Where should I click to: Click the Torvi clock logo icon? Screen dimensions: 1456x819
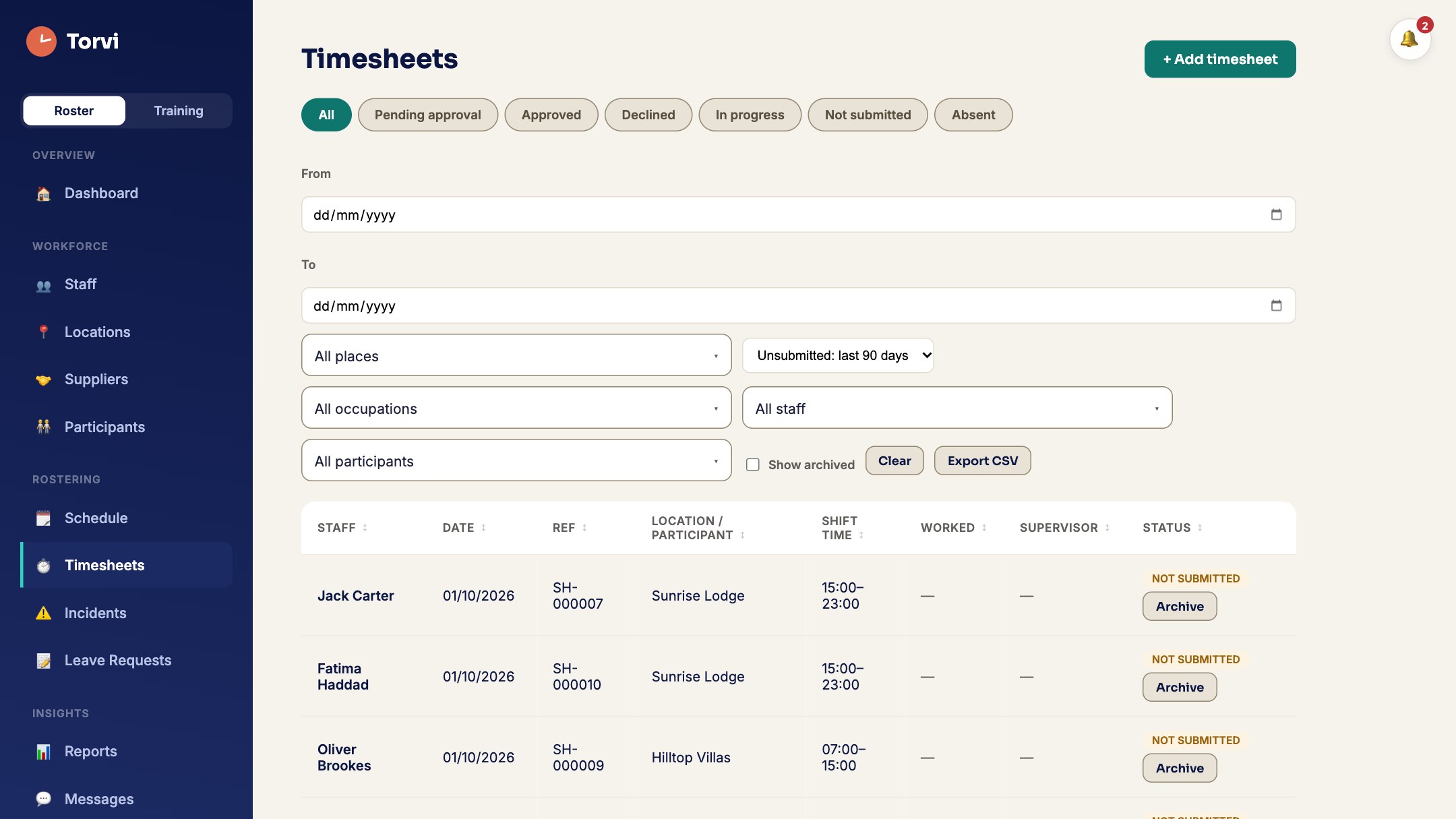coord(41,41)
